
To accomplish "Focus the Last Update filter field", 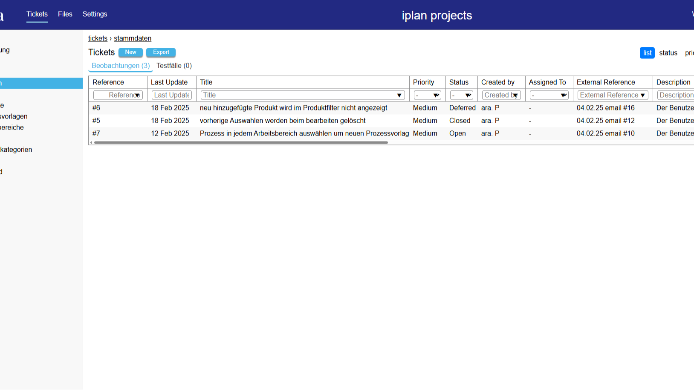I will pyautogui.click(x=172, y=95).
